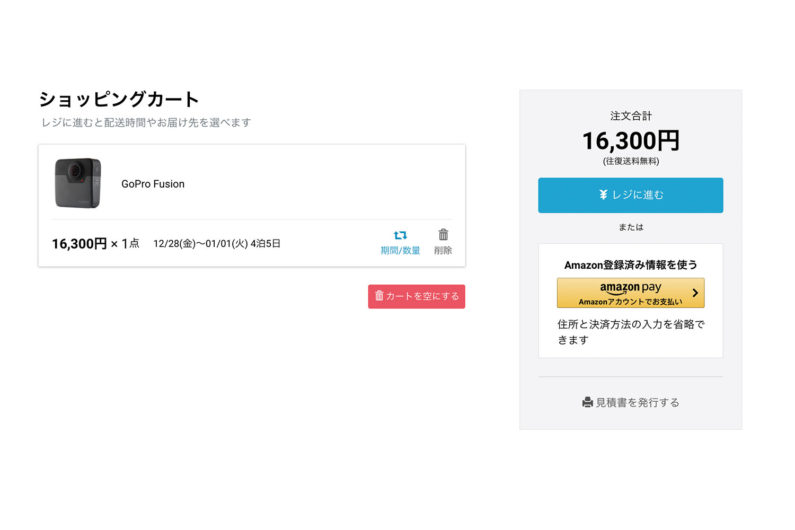
Task: Click the rental dates 12/28(金)〜01/01(火) text
Action: pyautogui.click(x=200, y=243)
